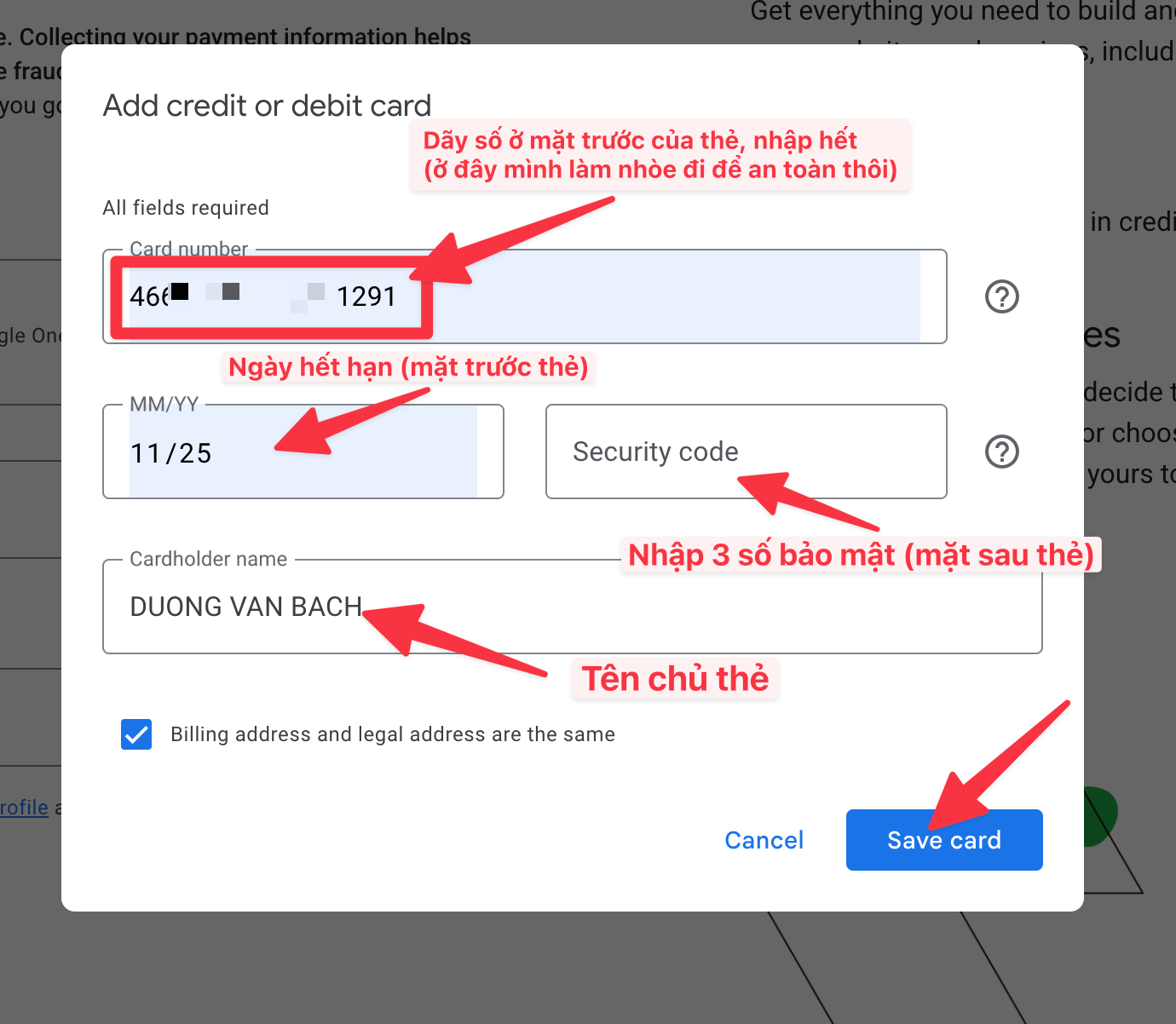The width and height of the screenshot is (1176, 1024).
Task: Click into the Security code field
Action: click(x=747, y=452)
